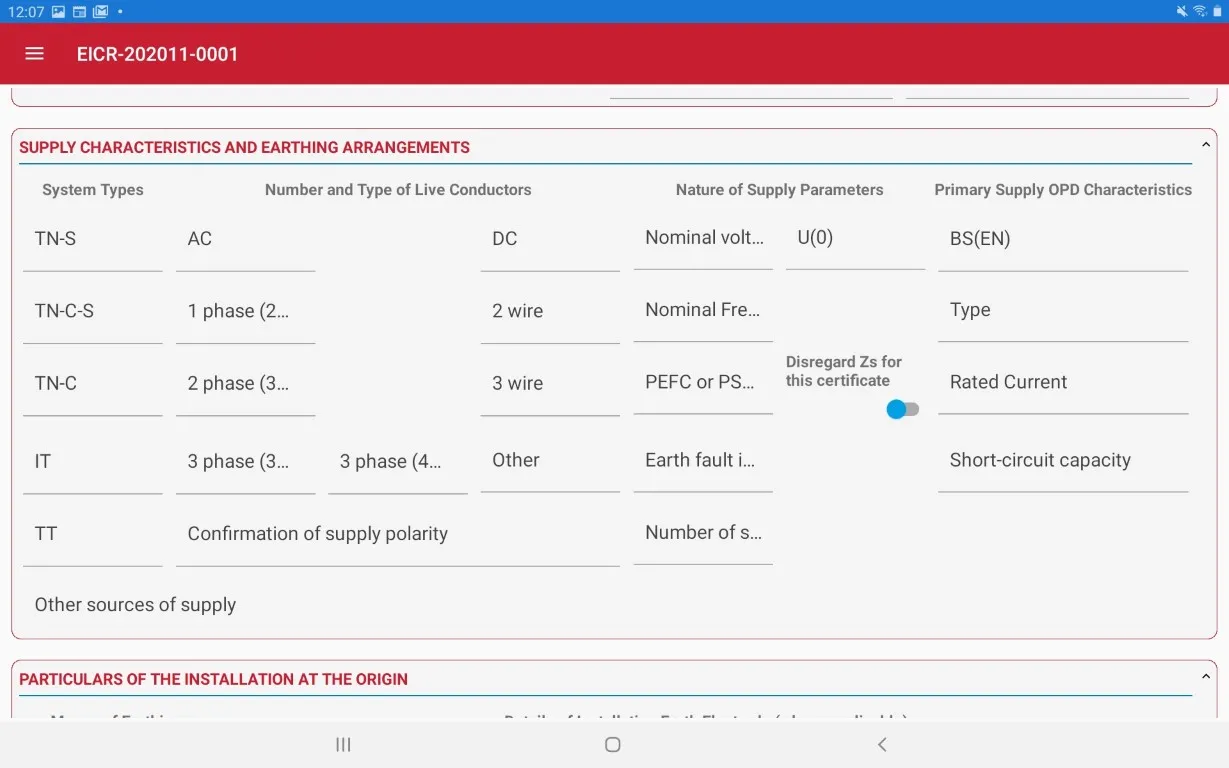Screen dimensions: 1229x768
Task: Open the hamburger navigation menu
Action: point(34,54)
